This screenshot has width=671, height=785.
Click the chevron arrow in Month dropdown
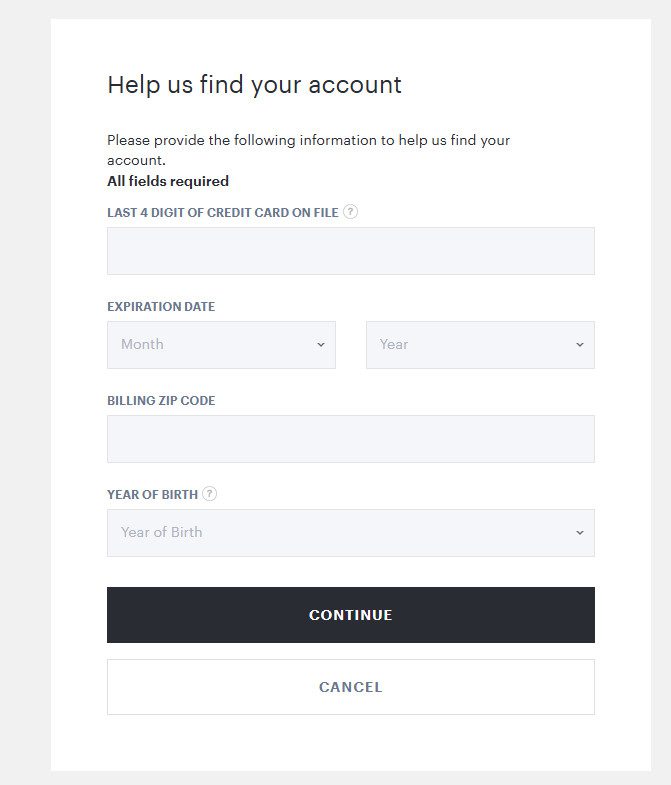[x=321, y=345]
